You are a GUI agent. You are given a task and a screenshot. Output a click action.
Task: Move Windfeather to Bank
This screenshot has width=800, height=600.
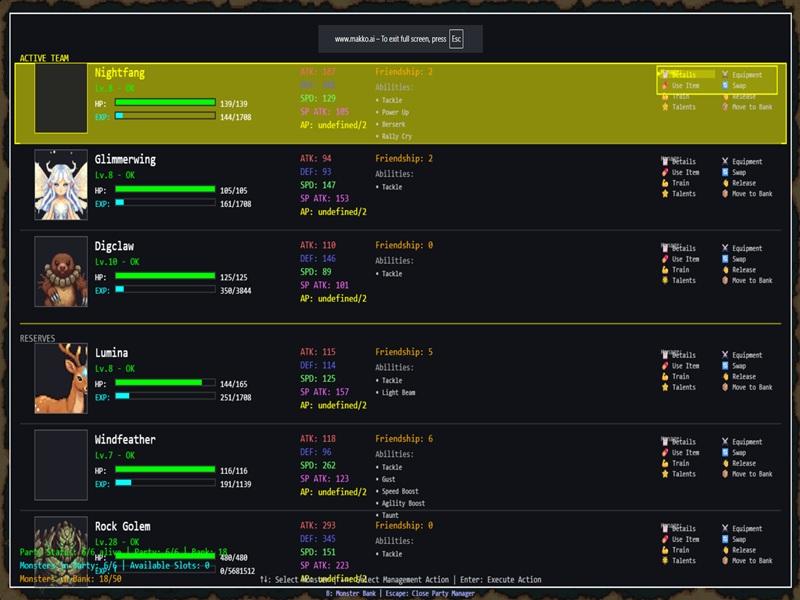pos(751,474)
